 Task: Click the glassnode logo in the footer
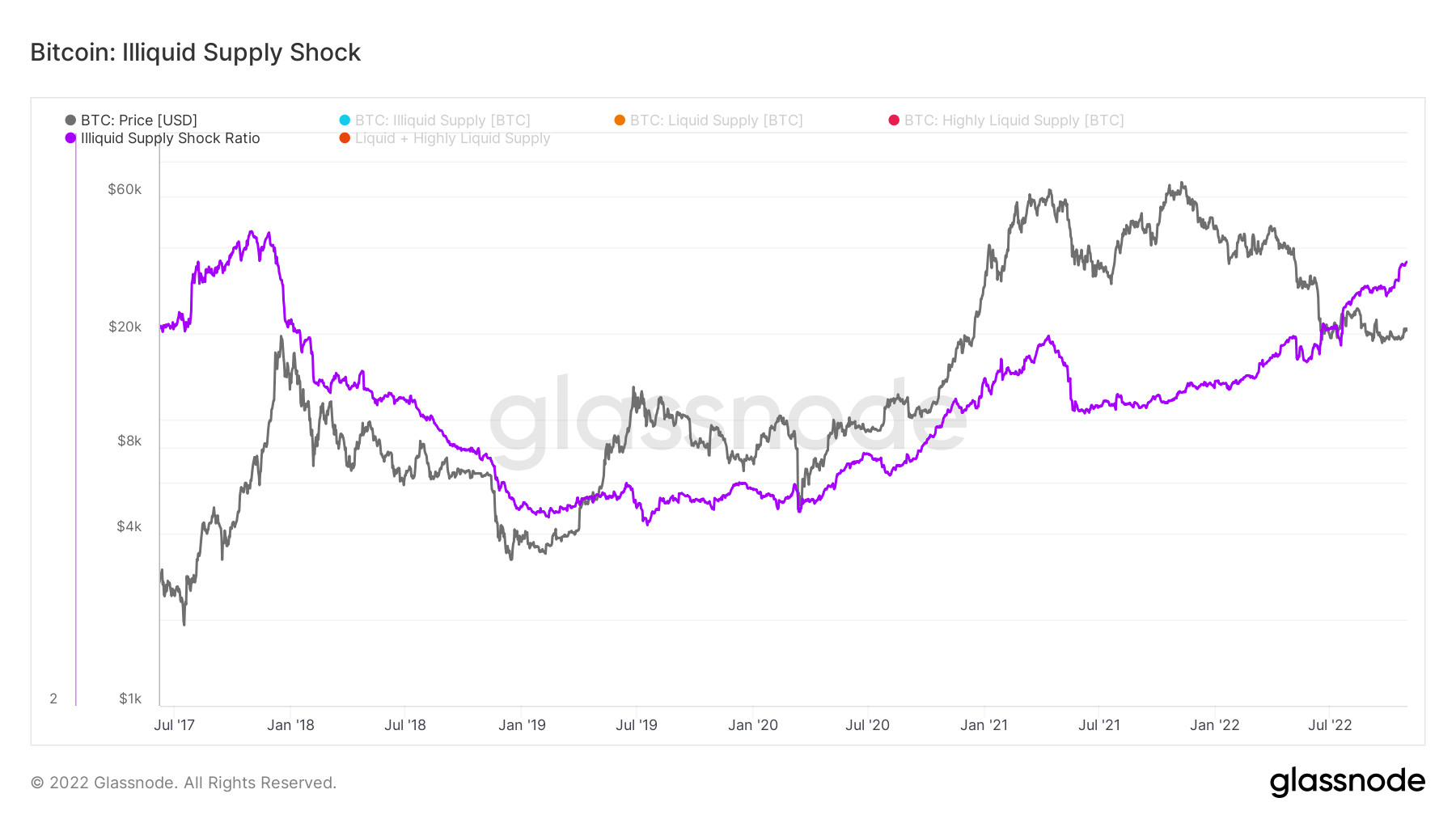pos(1347,782)
